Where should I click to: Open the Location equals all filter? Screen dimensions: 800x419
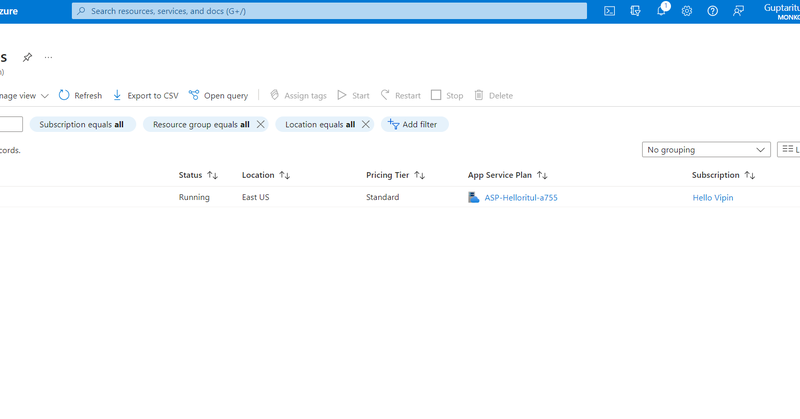pyautogui.click(x=320, y=125)
